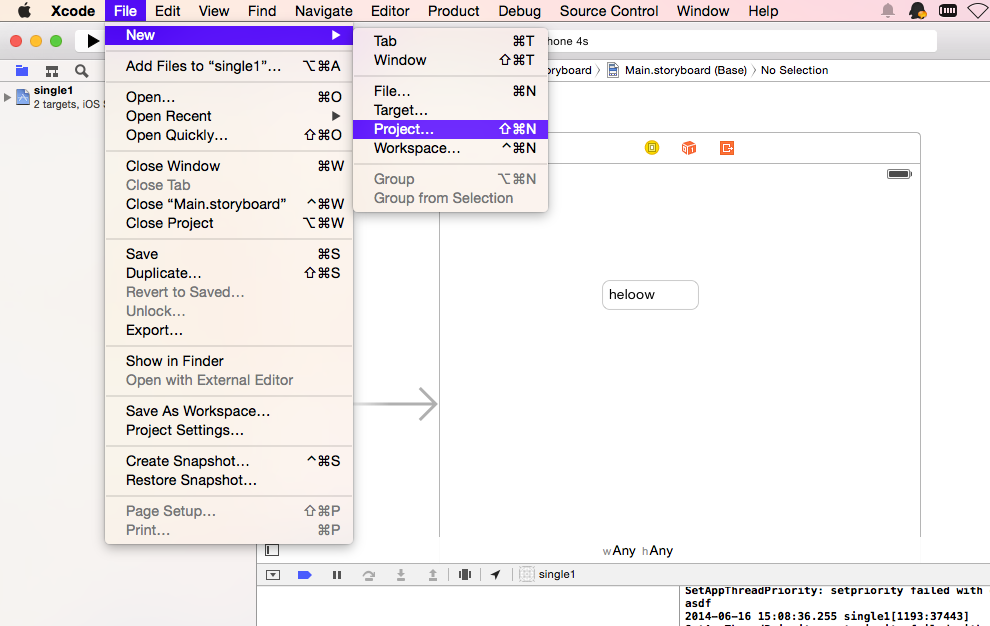Choose Target… in the New submenu
The width and height of the screenshot is (990, 626).
tap(450, 110)
